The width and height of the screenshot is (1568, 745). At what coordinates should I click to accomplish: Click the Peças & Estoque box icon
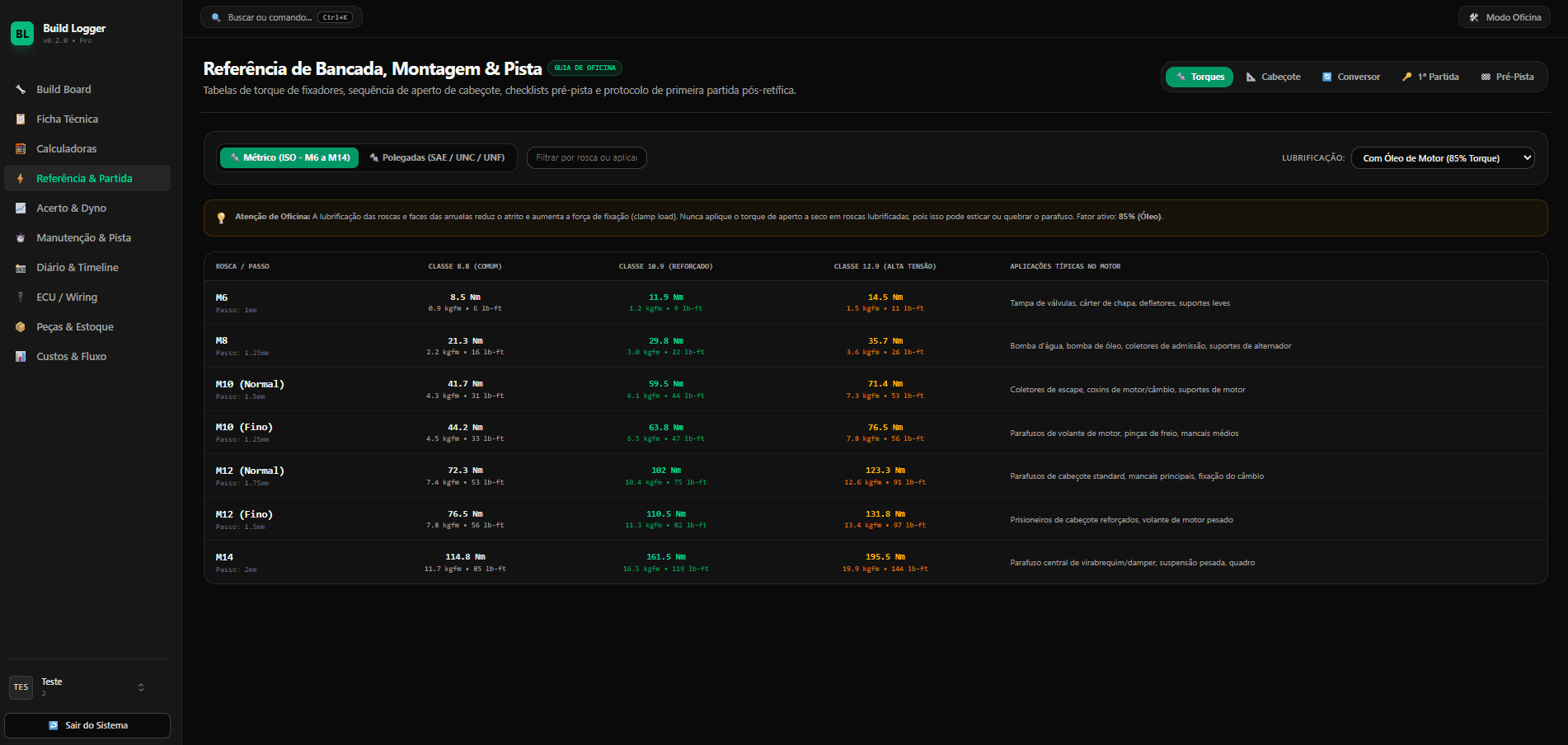21,326
